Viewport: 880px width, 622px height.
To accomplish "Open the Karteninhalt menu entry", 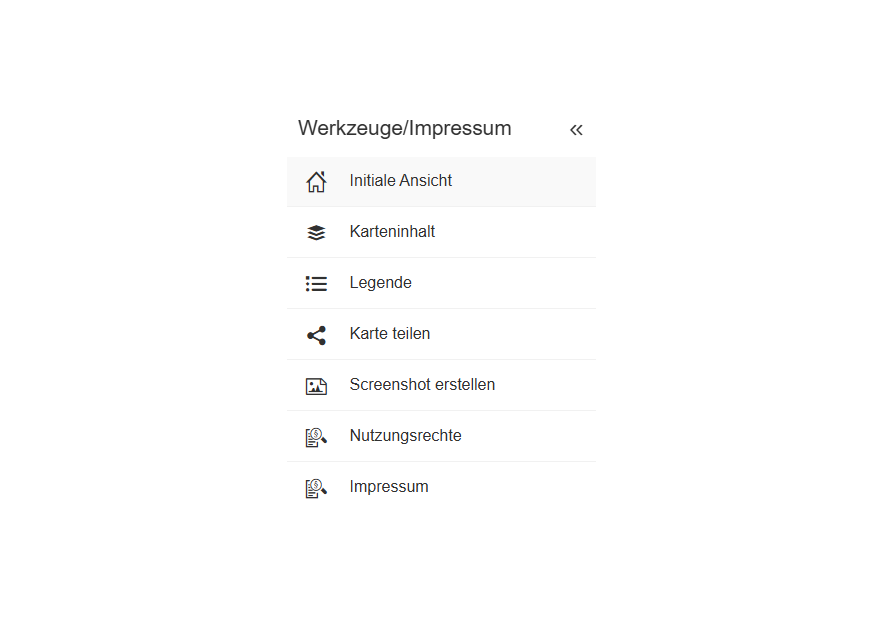I will [392, 232].
